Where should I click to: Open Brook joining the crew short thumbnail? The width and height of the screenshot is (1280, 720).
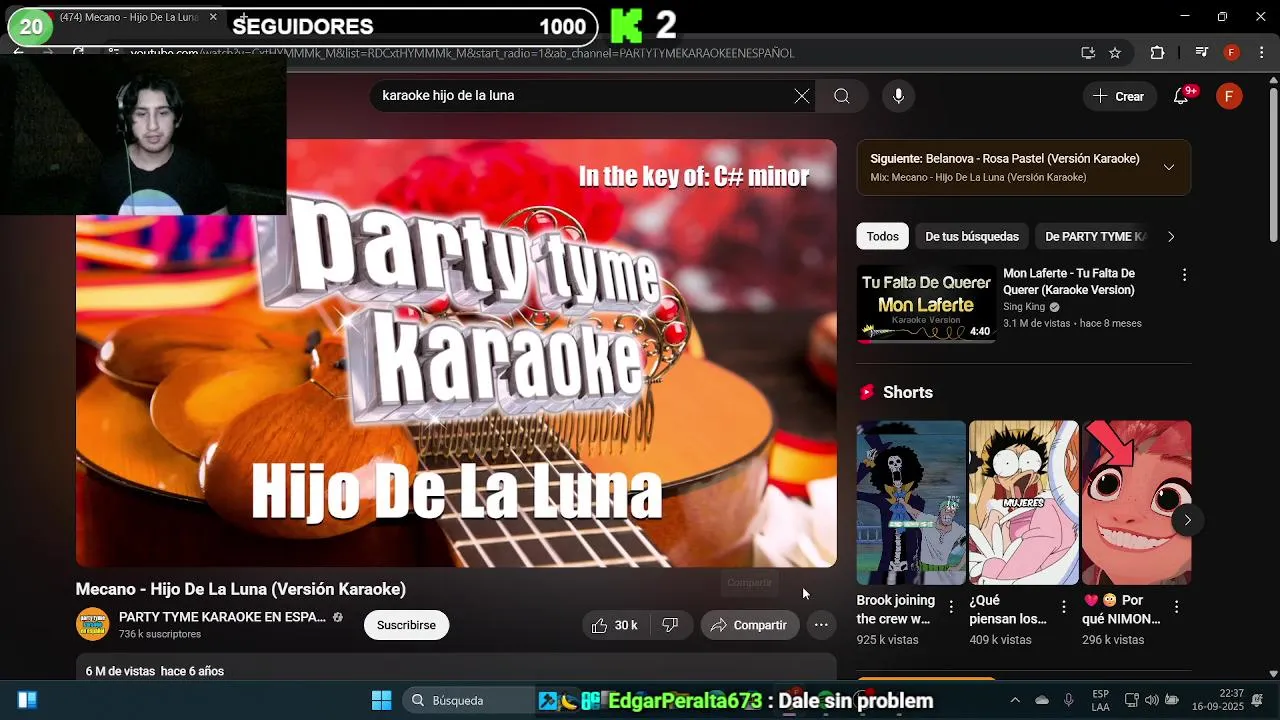click(911, 503)
